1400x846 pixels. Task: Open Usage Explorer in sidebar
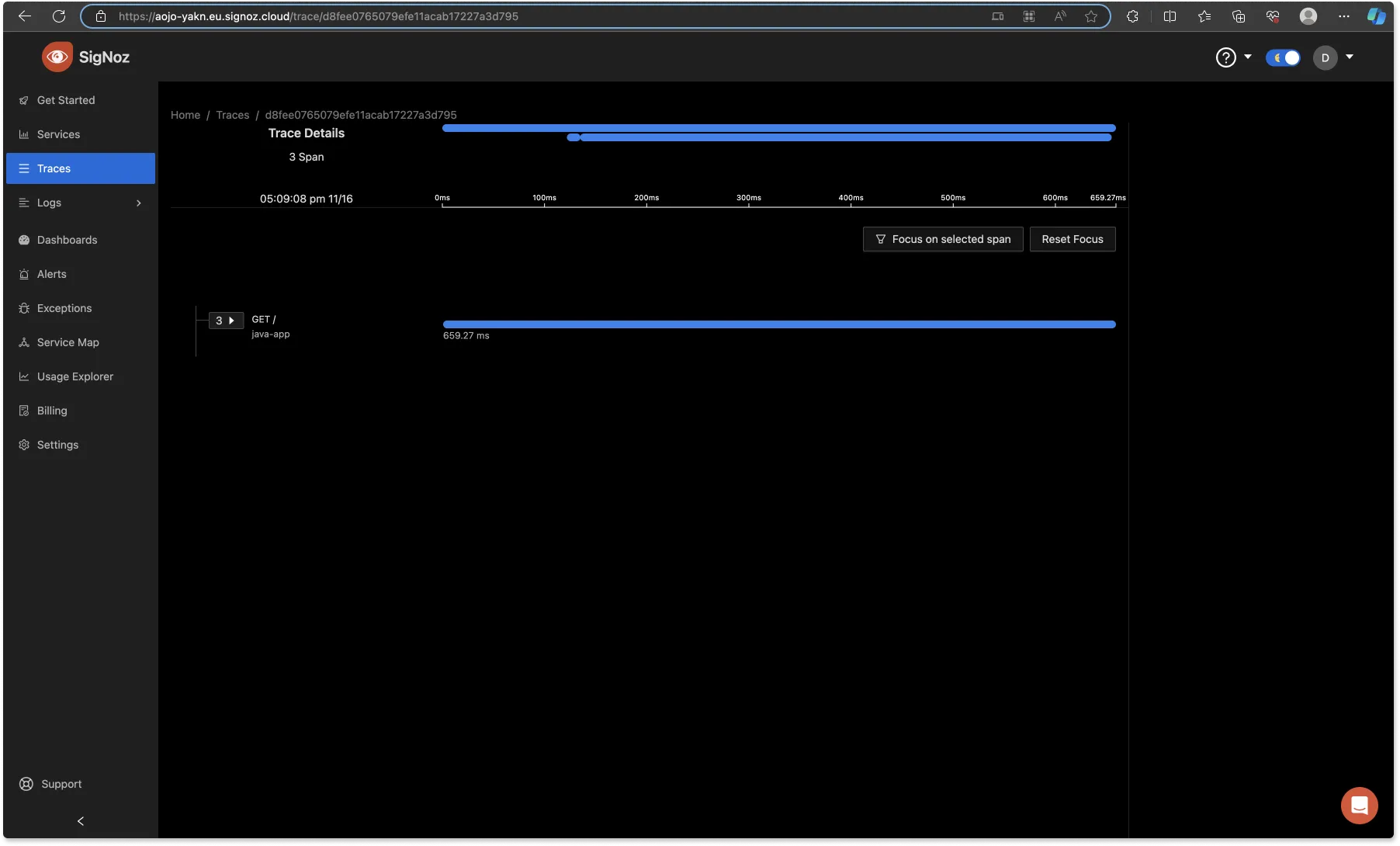coord(81,376)
